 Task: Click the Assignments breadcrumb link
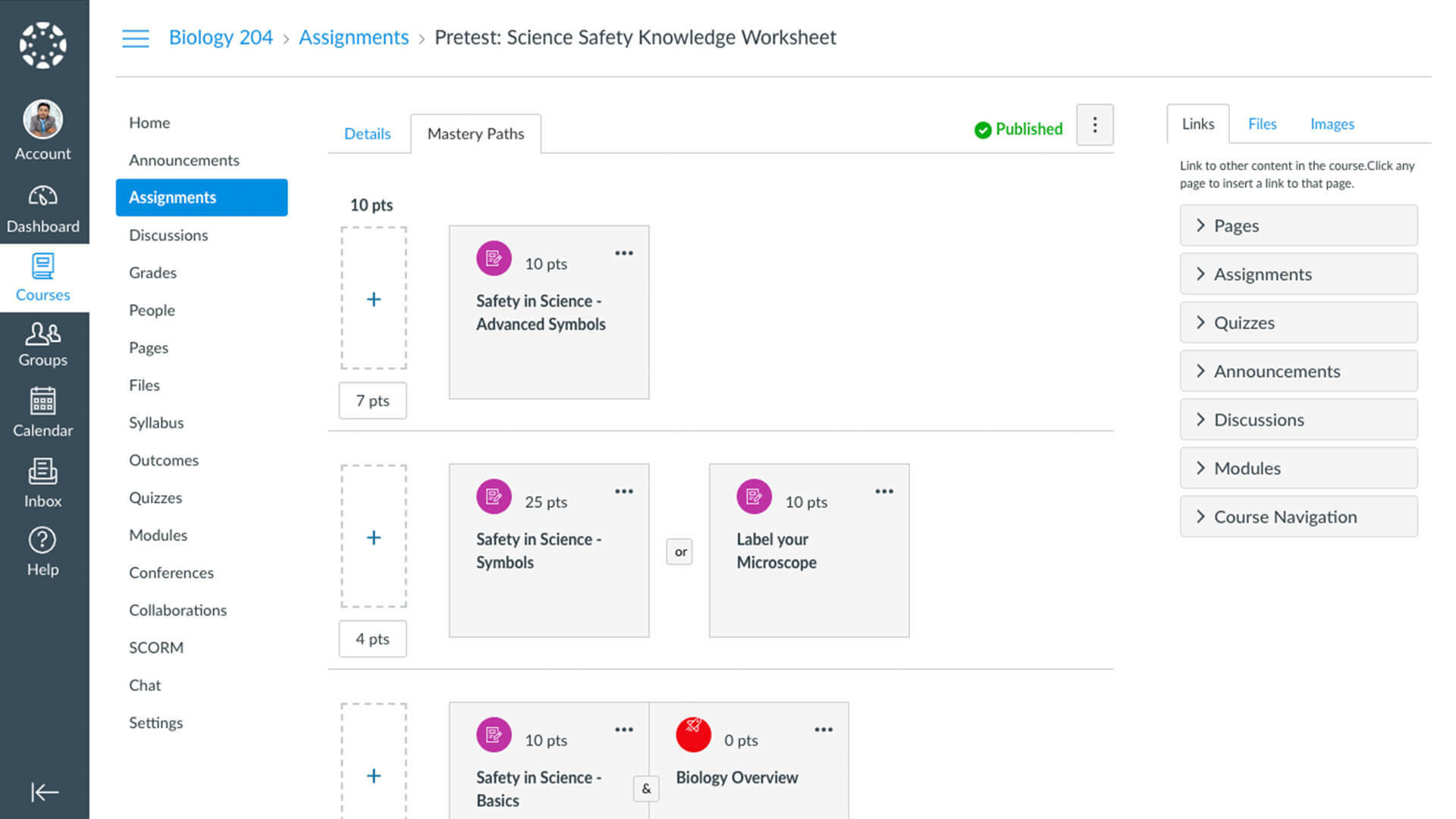(x=353, y=37)
